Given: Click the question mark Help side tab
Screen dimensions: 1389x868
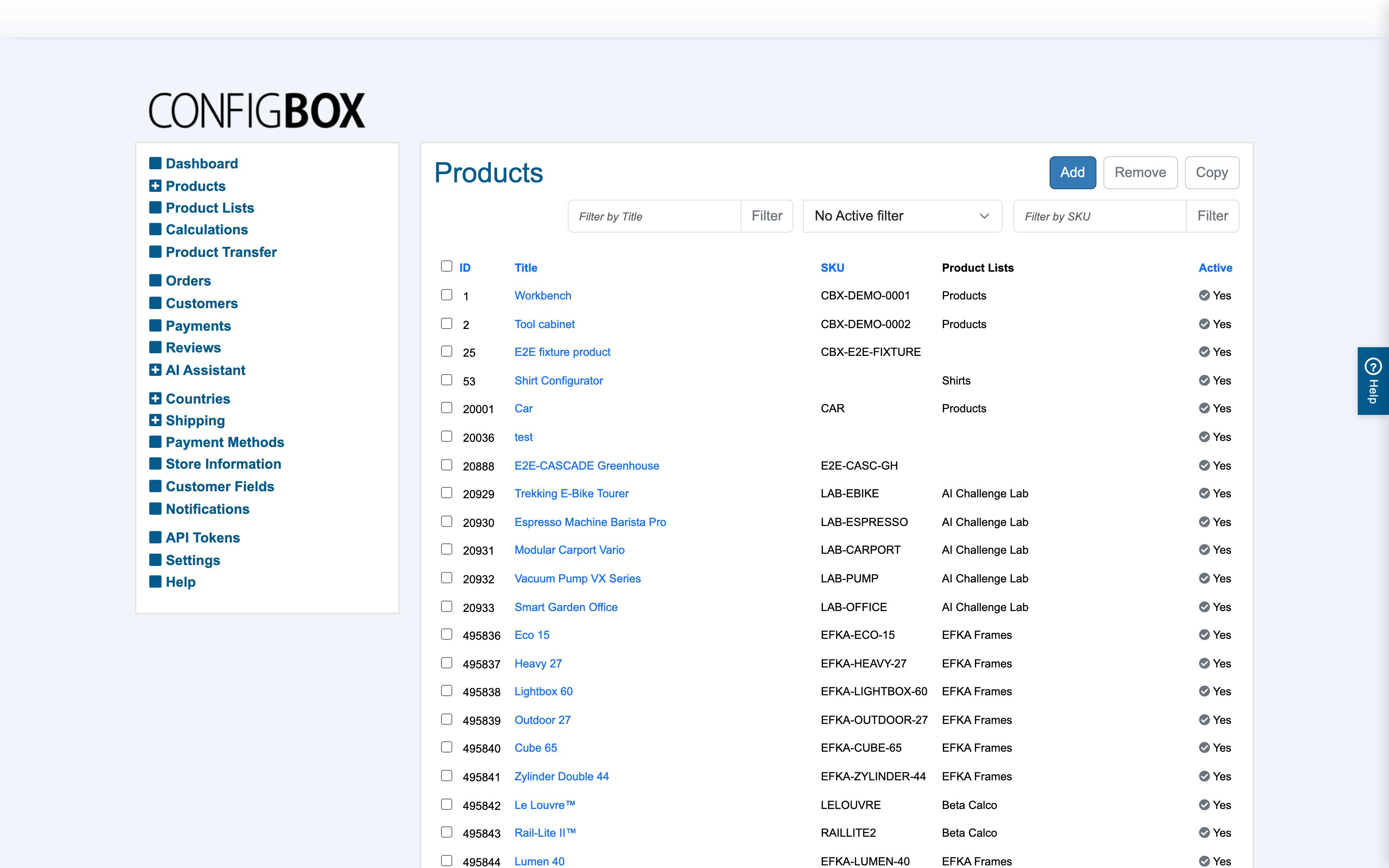Looking at the screenshot, I should pos(1373,381).
